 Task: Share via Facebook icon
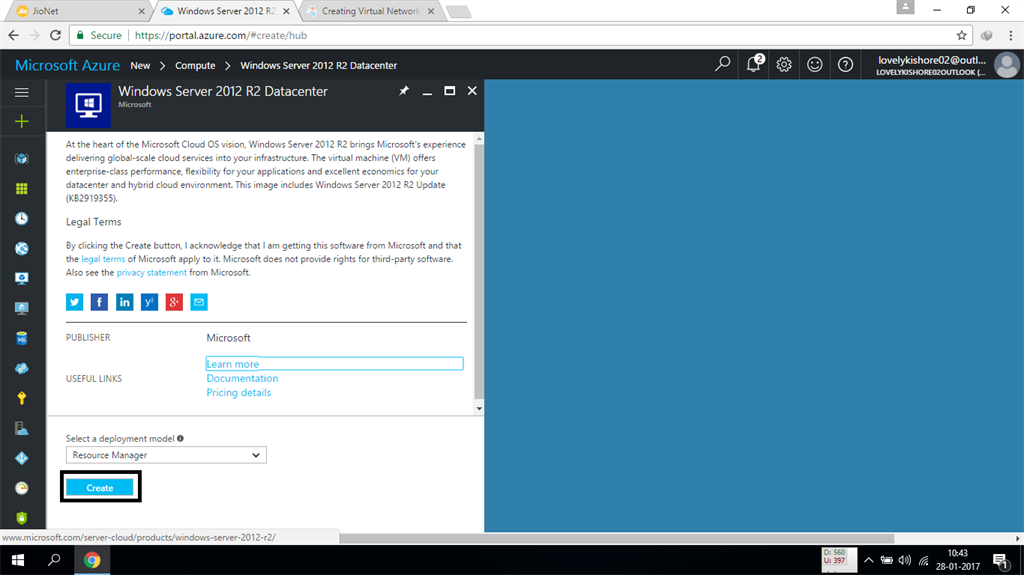(99, 302)
